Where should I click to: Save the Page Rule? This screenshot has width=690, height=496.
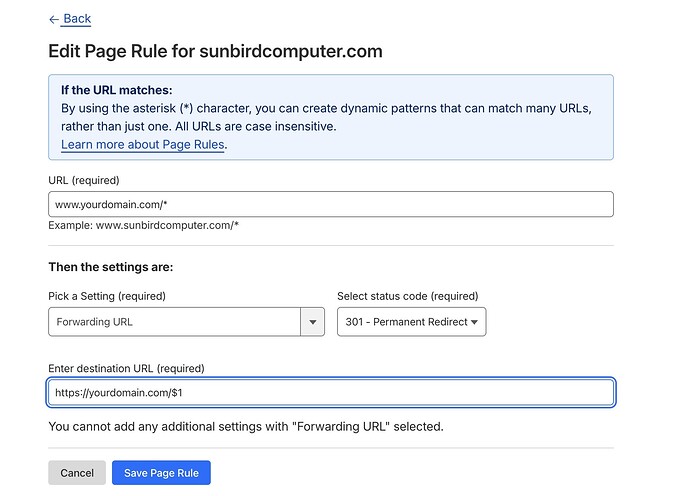161,473
